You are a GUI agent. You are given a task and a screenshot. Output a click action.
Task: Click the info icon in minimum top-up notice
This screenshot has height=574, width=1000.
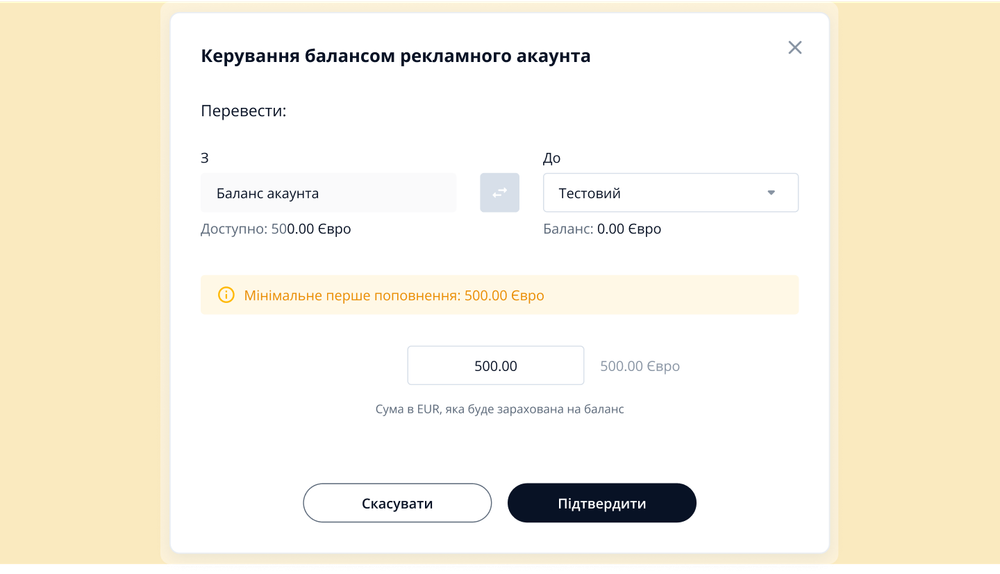pyautogui.click(x=226, y=295)
